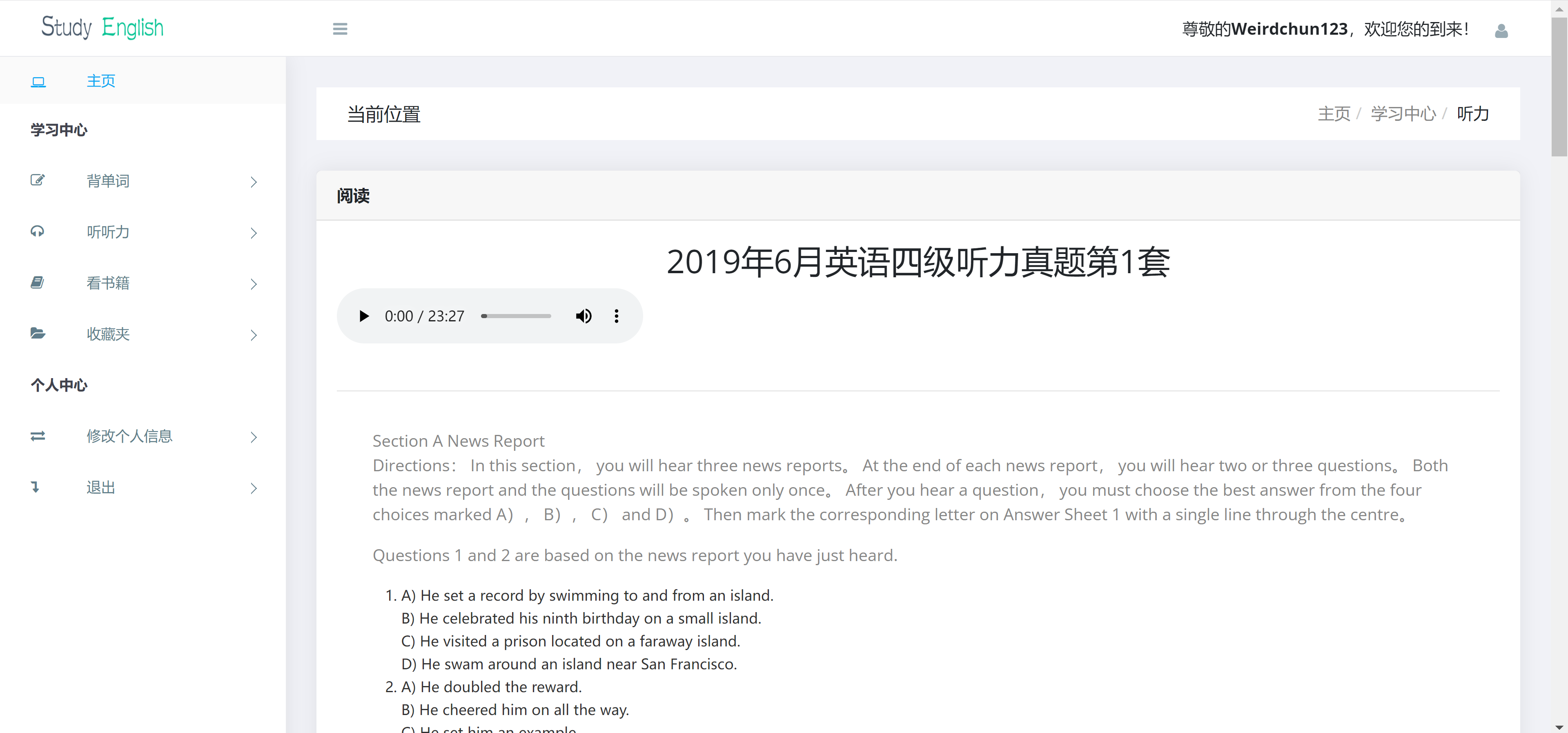Click the edit icon next to 背单词

(37, 180)
